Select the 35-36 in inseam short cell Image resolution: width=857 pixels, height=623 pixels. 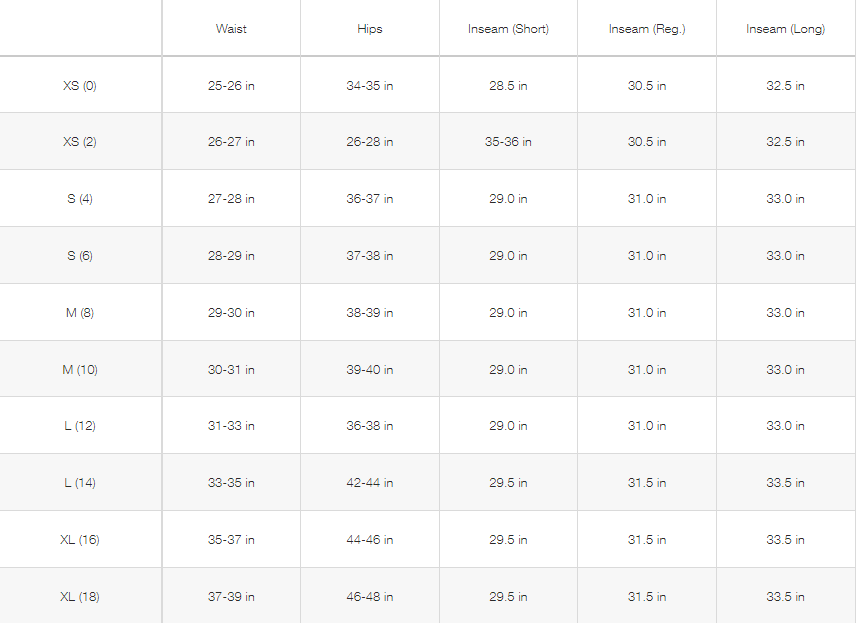click(508, 142)
